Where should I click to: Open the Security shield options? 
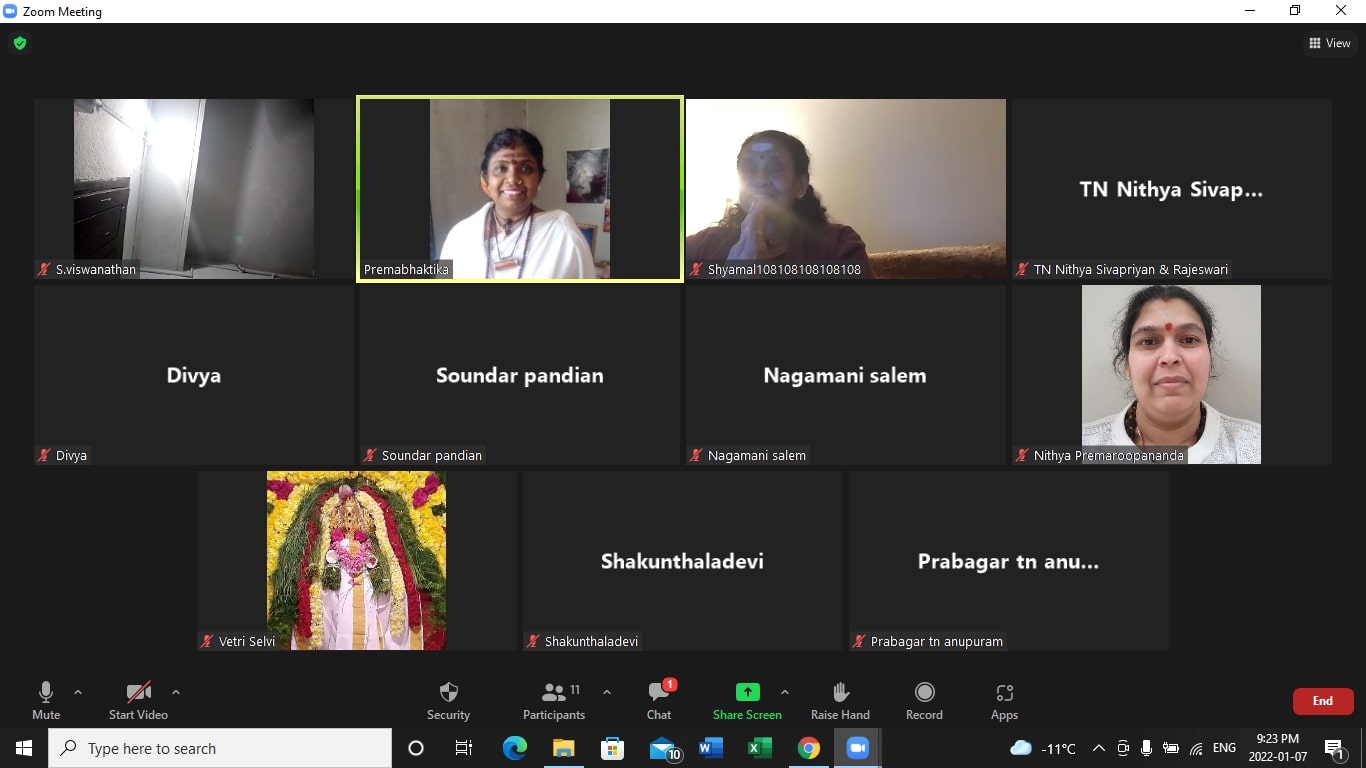click(x=448, y=700)
